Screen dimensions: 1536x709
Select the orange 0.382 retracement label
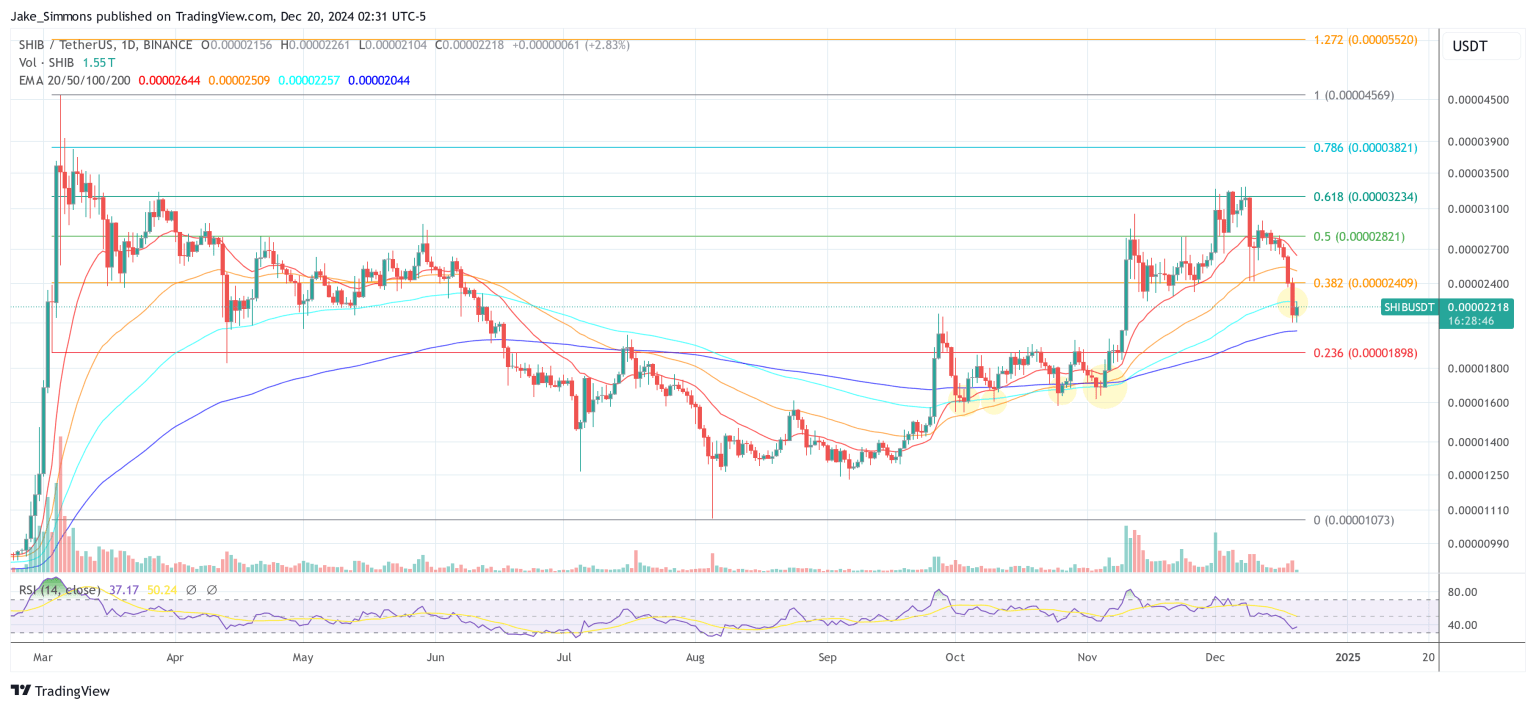1365,282
